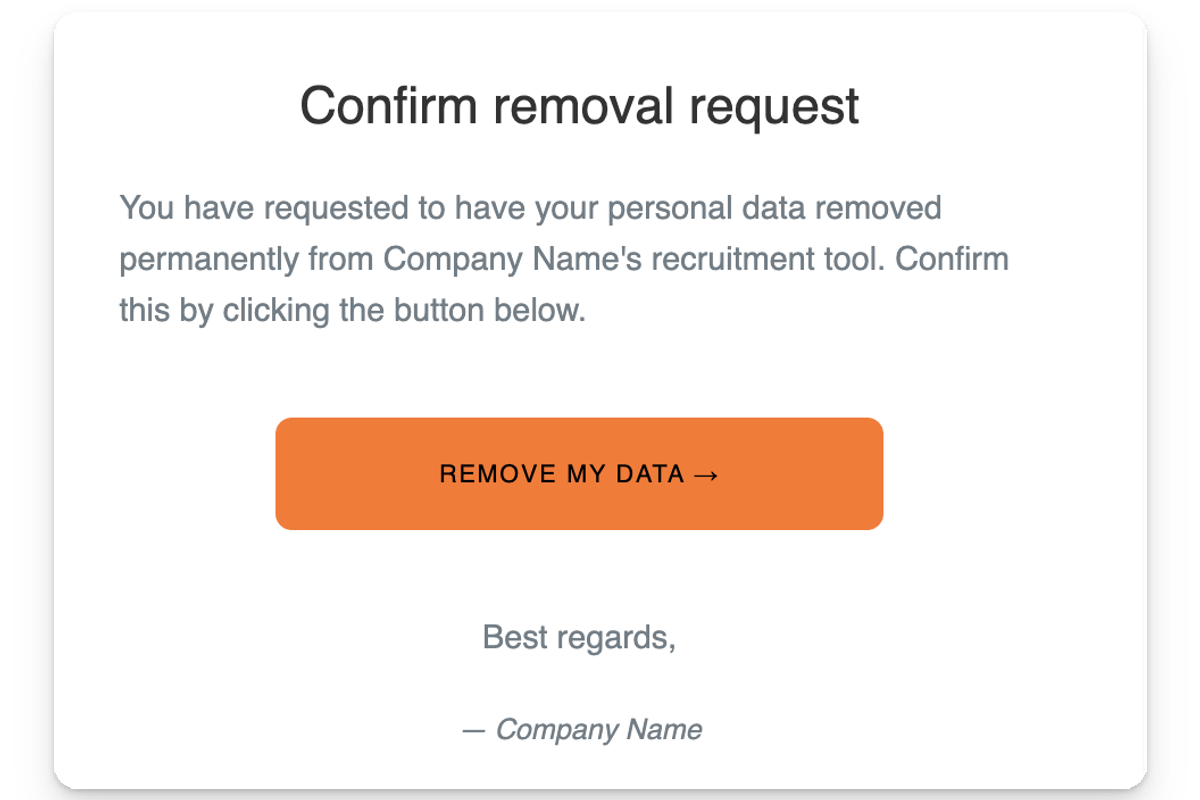Click the italic — Company Name signature
Viewport: 1200px width, 800px height.
(582, 729)
